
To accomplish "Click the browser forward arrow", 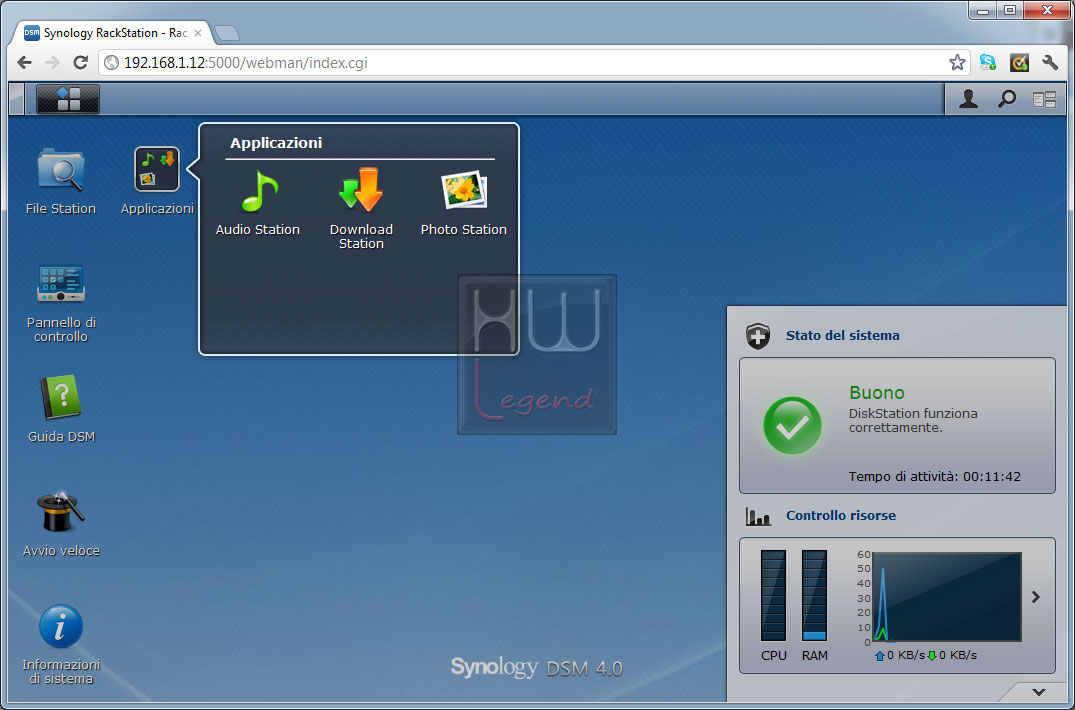I will coord(52,62).
